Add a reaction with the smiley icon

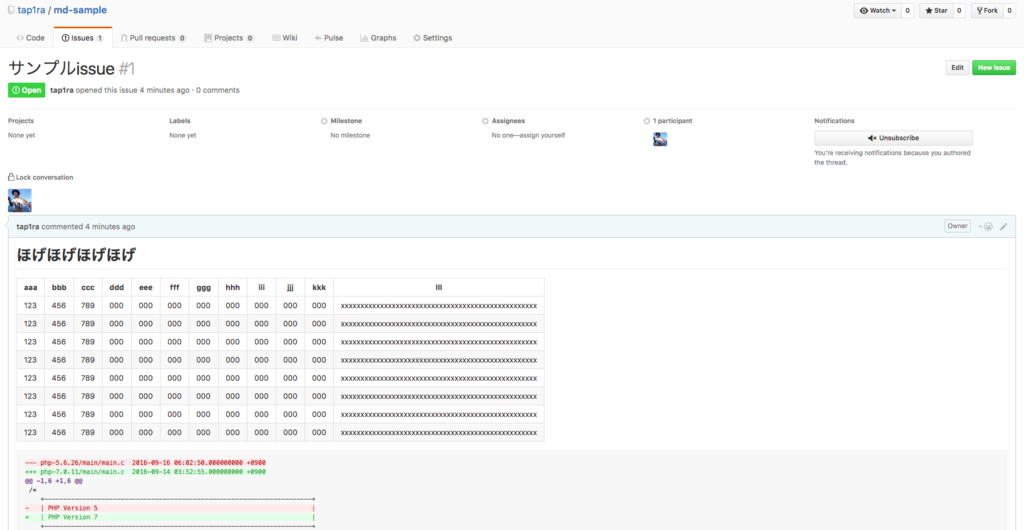pyautogui.click(x=986, y=226)
